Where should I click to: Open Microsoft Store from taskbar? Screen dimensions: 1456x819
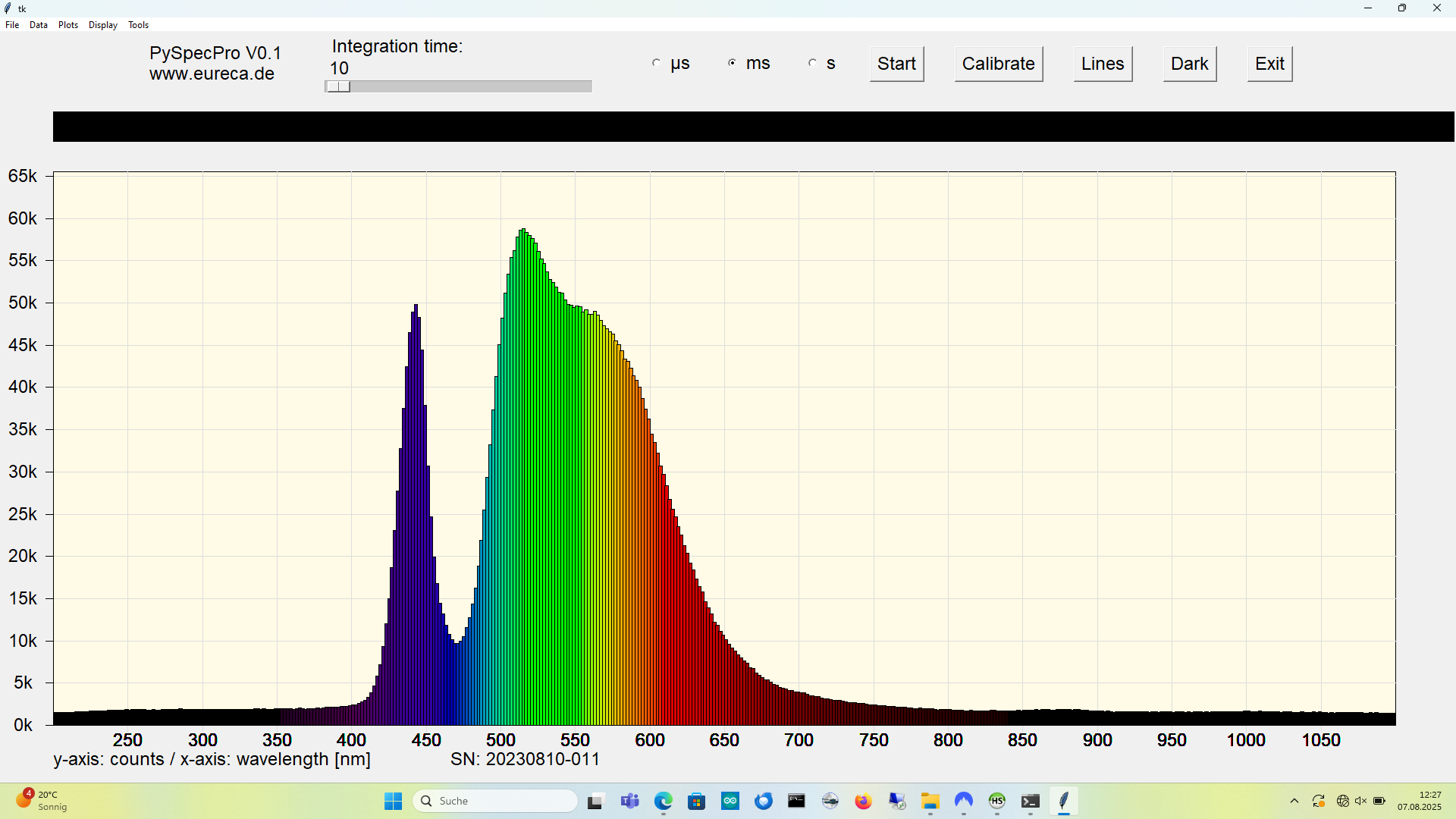coord(696,801)
